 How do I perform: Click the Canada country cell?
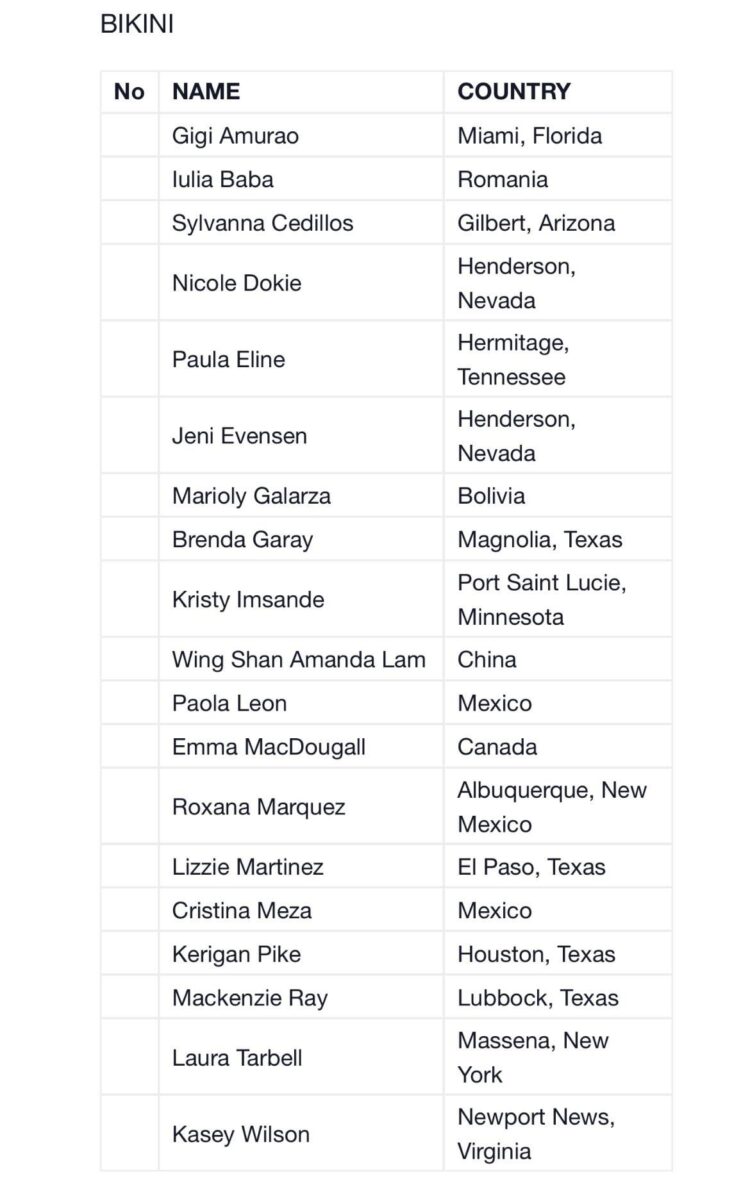coord(497,747)
